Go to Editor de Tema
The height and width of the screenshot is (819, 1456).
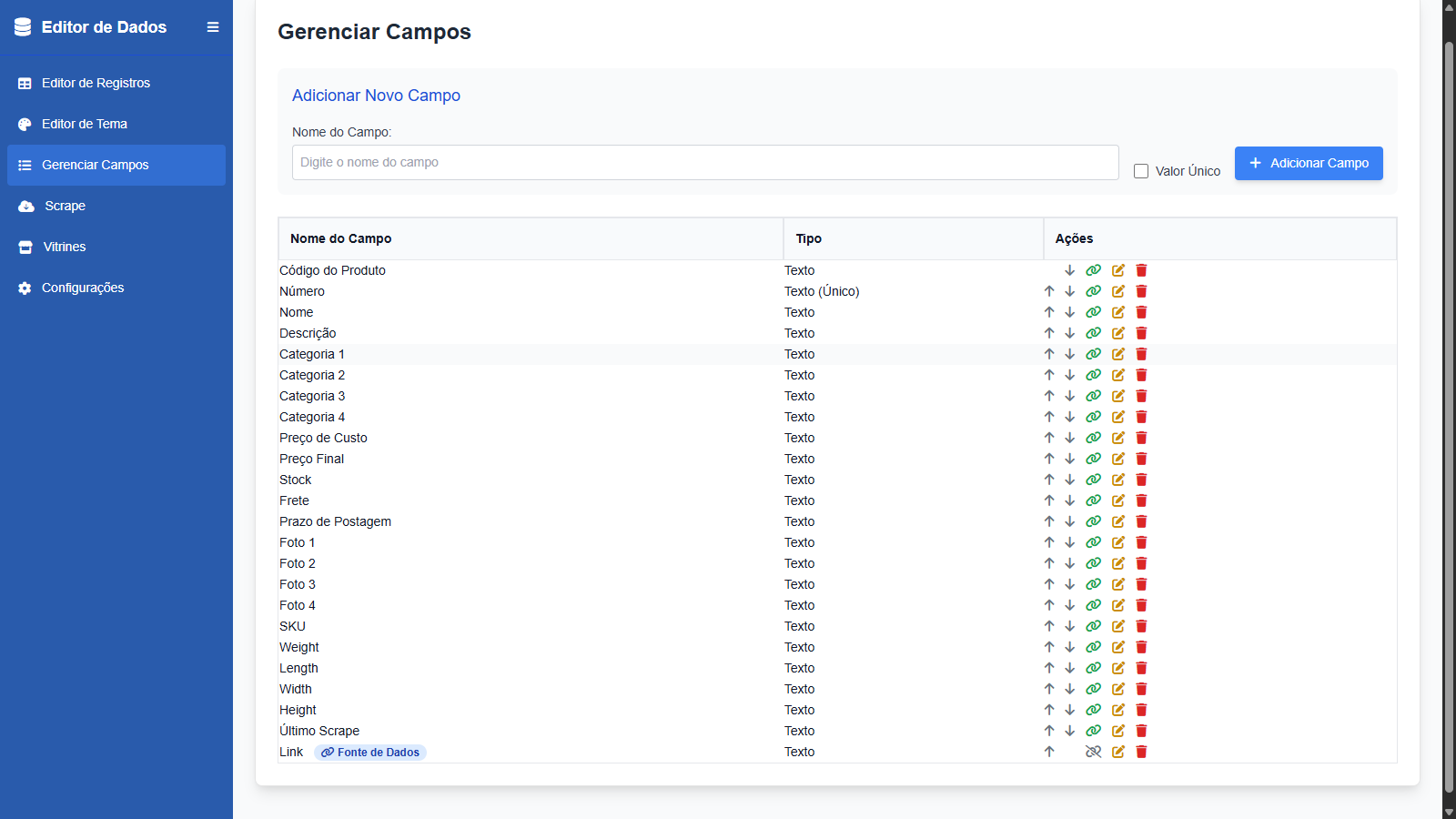click(x=85, y=124)
